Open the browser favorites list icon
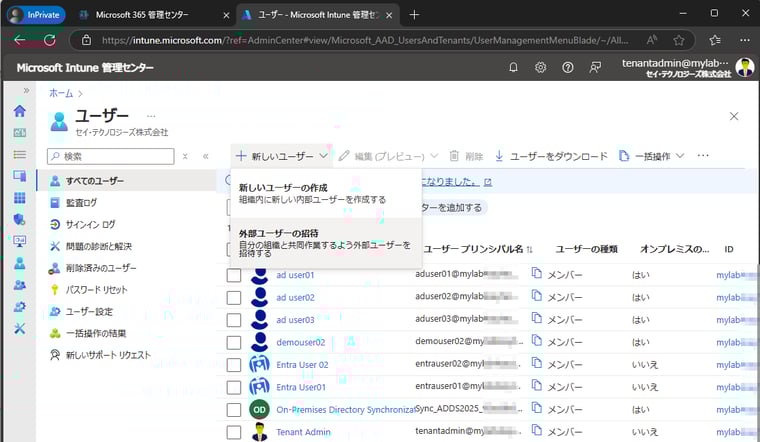This screenshot has width=760, height=442. tap(715, 40)
